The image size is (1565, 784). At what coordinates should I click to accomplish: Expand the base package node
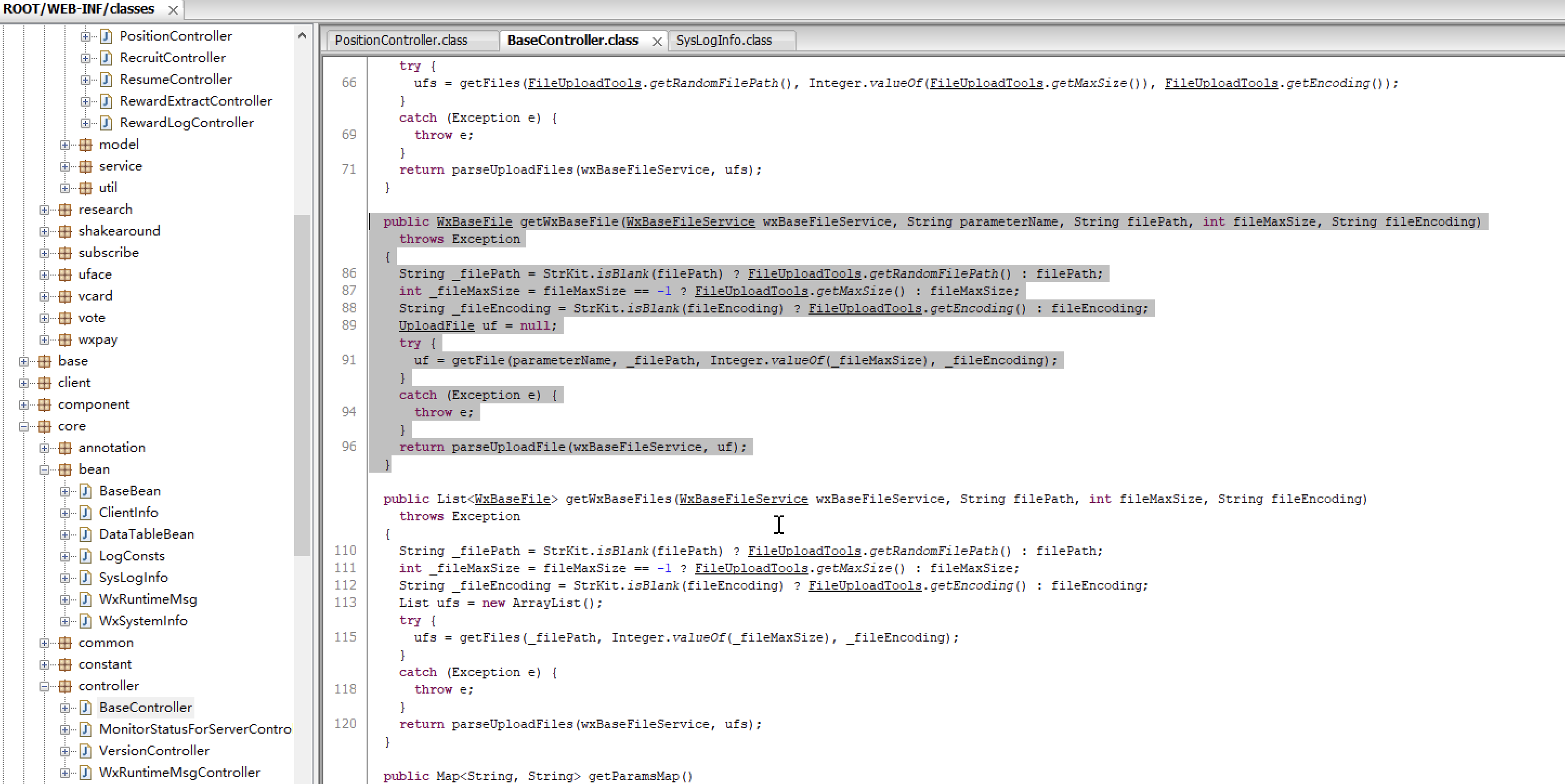click(24, 361)
